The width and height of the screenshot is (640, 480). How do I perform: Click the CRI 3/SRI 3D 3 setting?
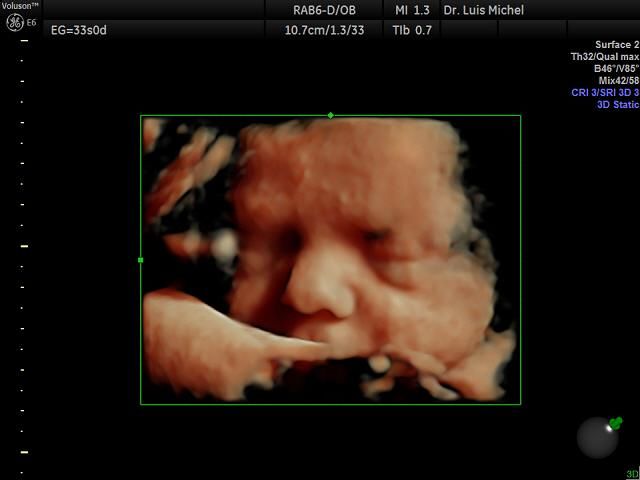tap(598, 92)
